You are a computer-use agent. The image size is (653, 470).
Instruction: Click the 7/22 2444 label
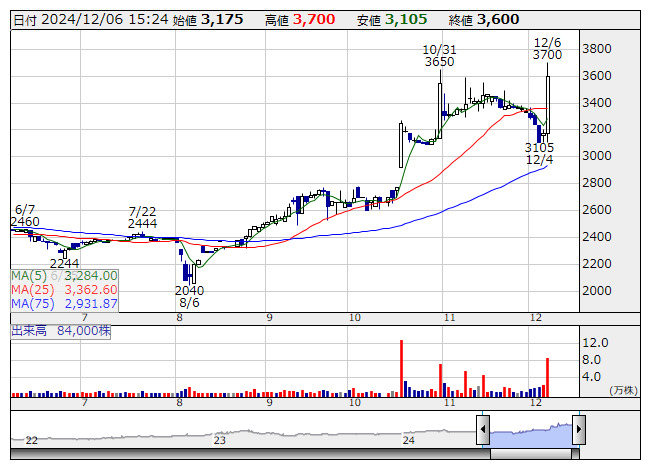point(142,217)
